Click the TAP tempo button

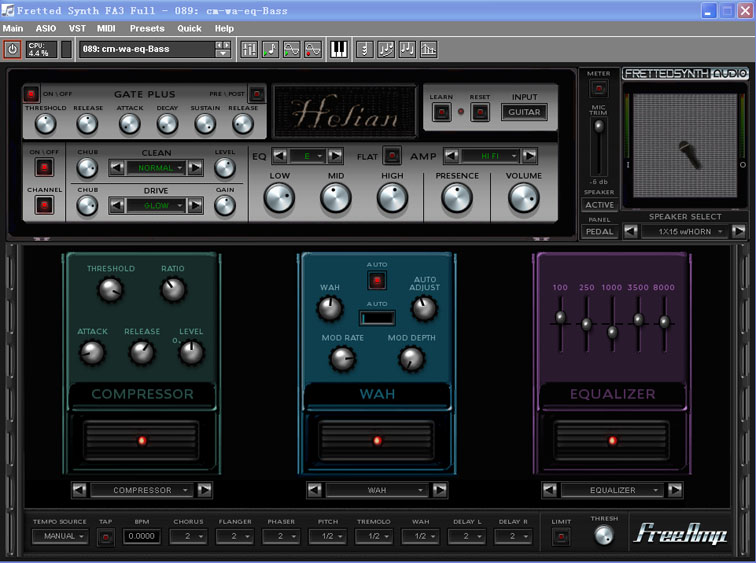tap(106, 536)
